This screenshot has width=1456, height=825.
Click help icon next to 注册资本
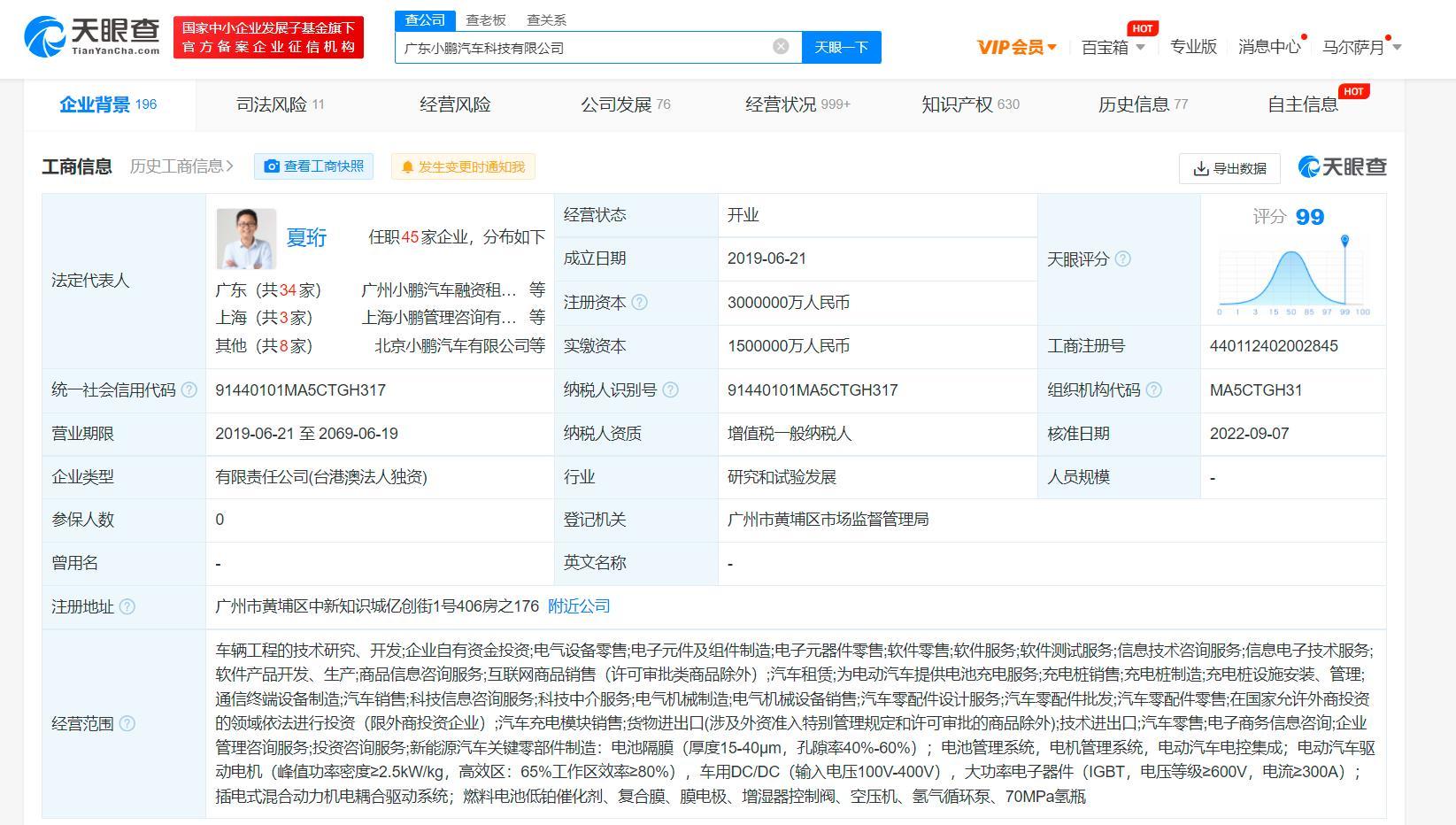click(640, 303)
